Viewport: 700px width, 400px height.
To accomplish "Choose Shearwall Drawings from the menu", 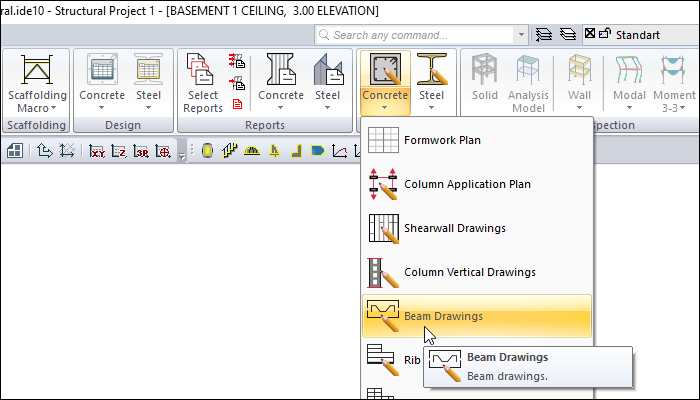I will 477,228.
